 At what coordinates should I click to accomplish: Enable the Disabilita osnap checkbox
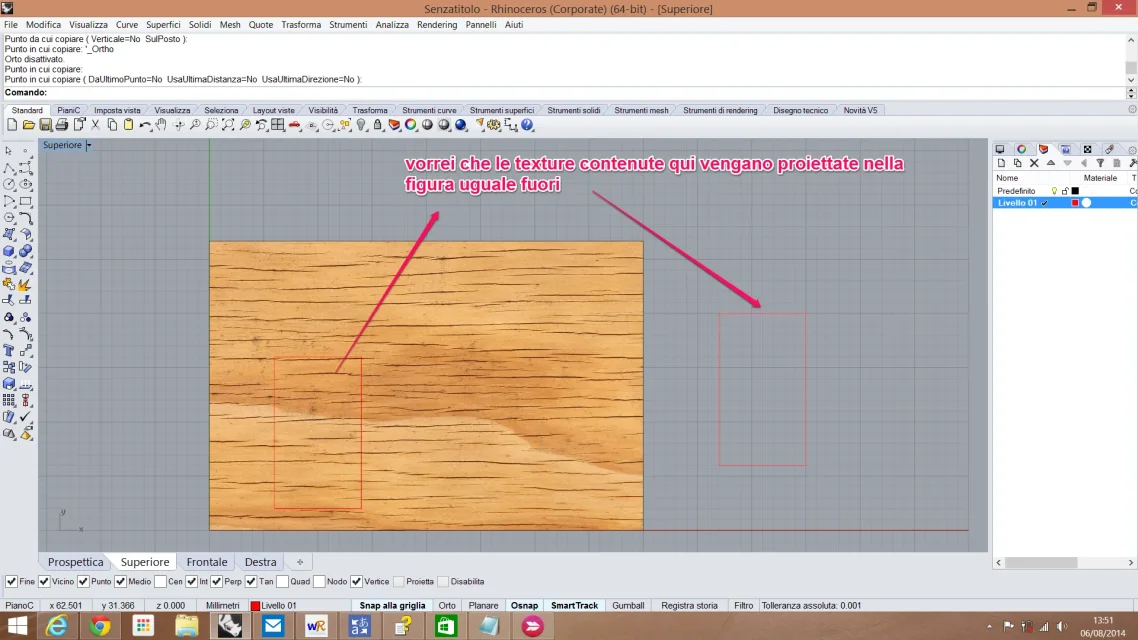[443, 581]
